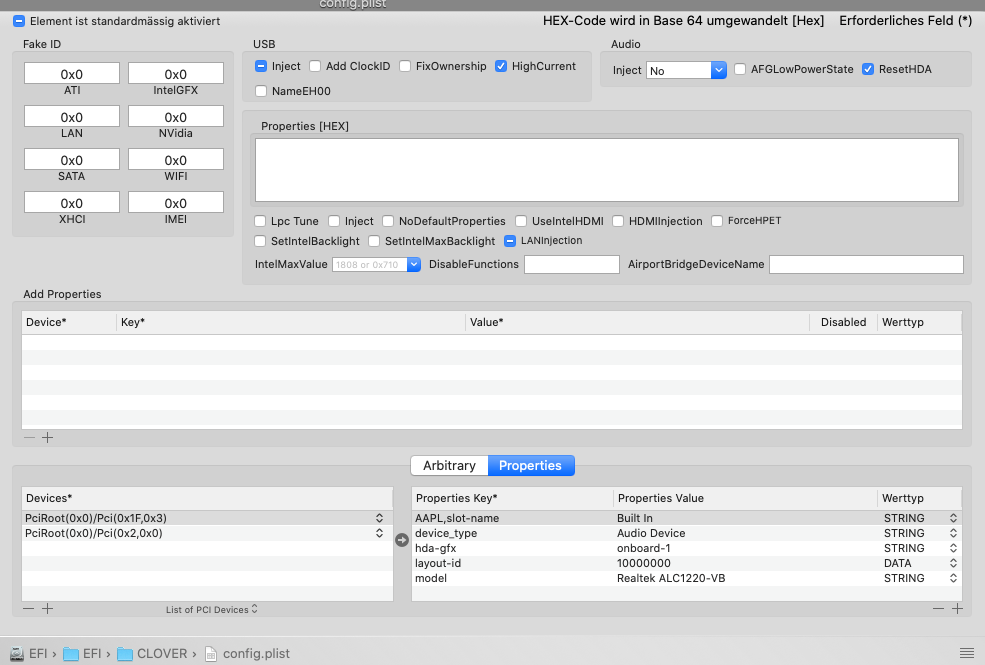Screen dimensions: 985x665
Task: Click the Properties Value column header
Action: [746, 498]
